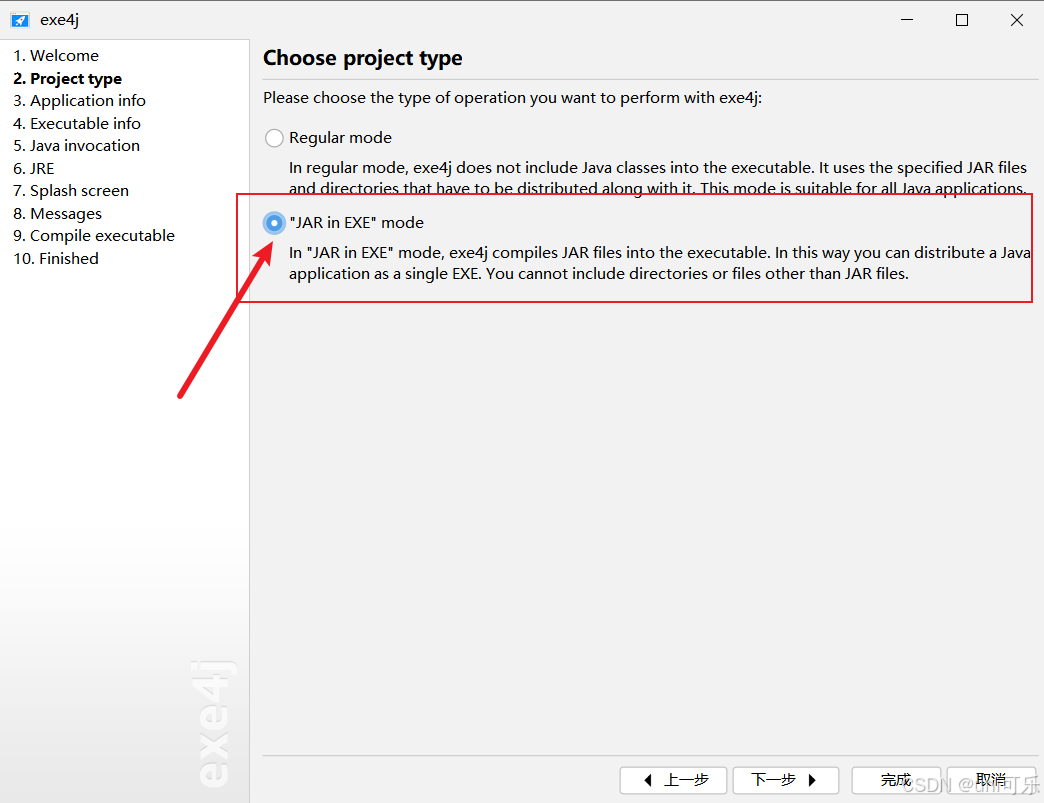Image resolution: width=1044 pixels, height=803 pixels.
Task: Click the 下一步 (next) button
Action: (x=786, y=780)
